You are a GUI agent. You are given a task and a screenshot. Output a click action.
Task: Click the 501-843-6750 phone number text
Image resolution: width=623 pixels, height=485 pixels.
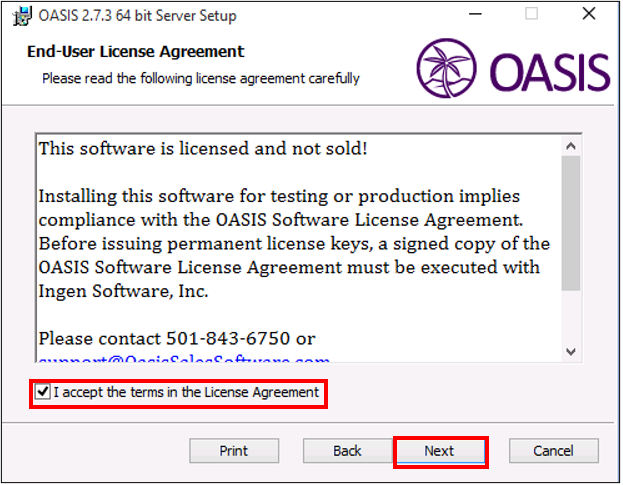[228, 338]
